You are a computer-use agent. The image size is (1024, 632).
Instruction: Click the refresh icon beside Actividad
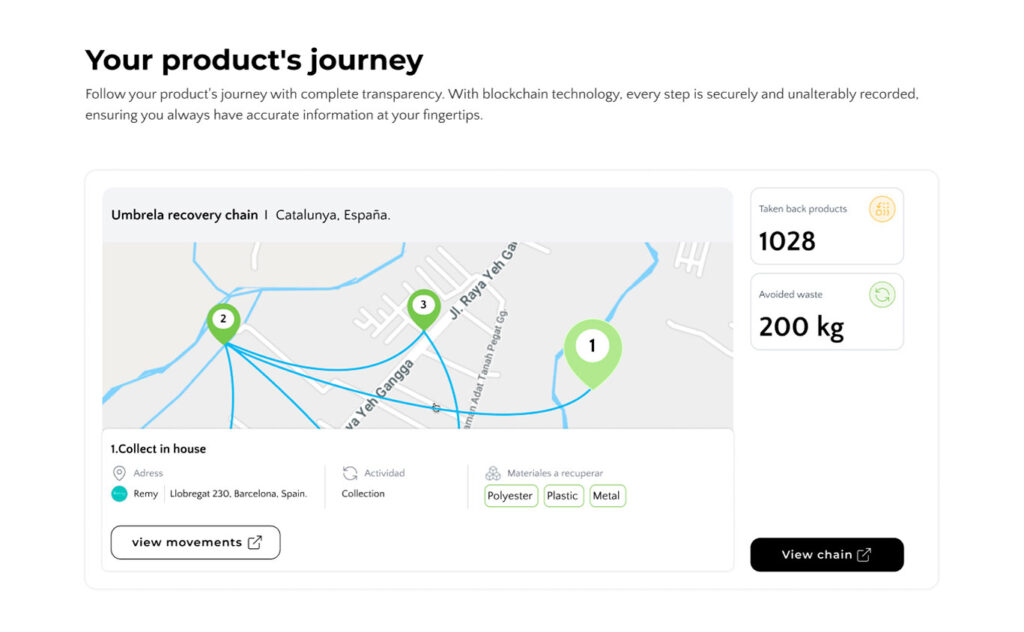[350, 473]
